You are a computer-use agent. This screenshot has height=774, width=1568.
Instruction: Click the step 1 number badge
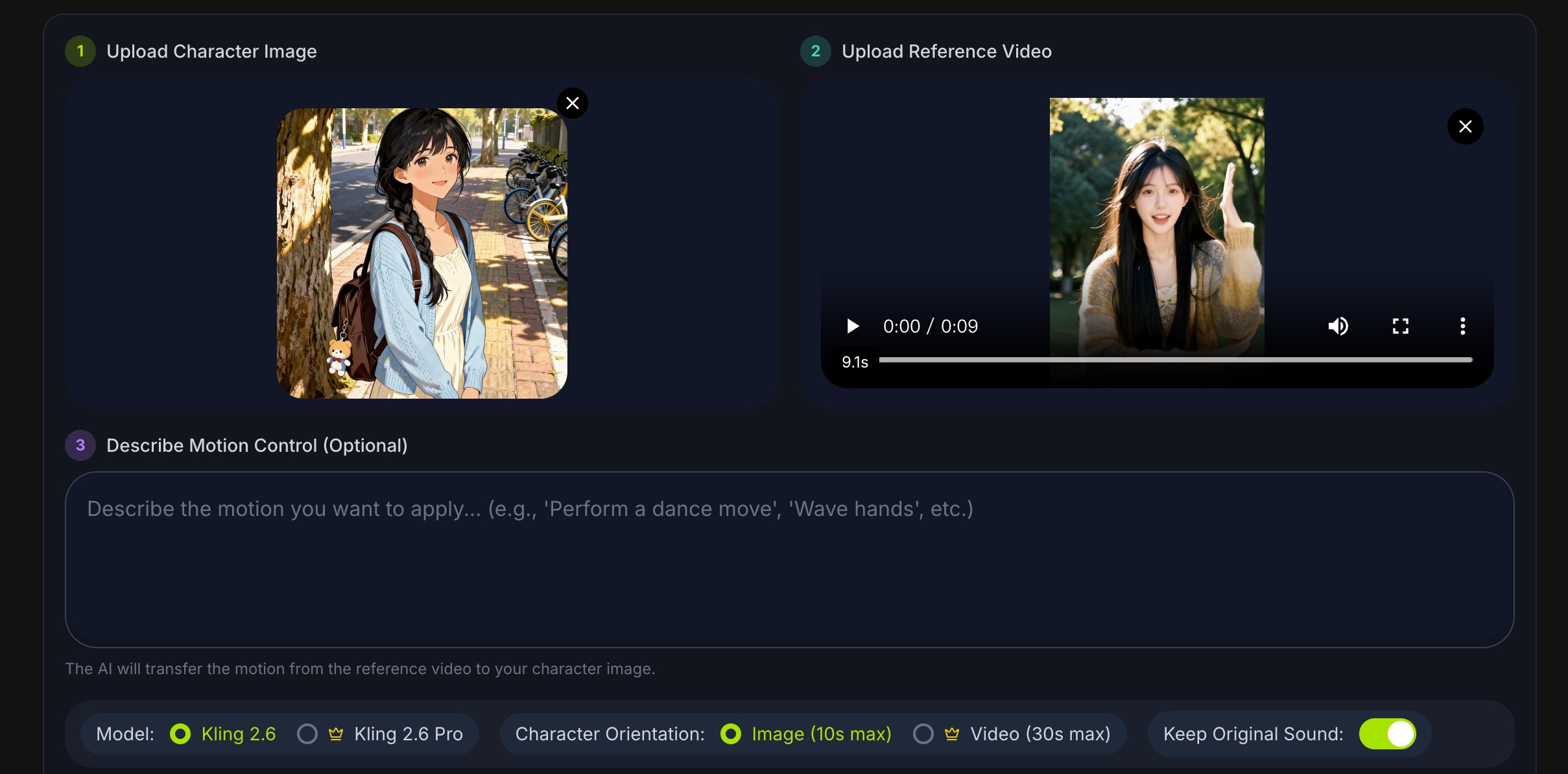click(x=80, y=51)
